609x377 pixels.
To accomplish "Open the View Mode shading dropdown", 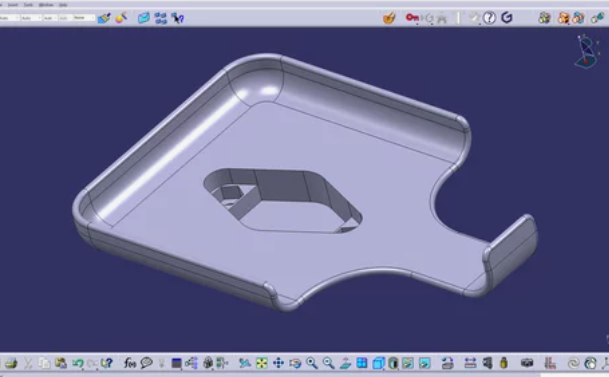I will [x=393, y=363].
